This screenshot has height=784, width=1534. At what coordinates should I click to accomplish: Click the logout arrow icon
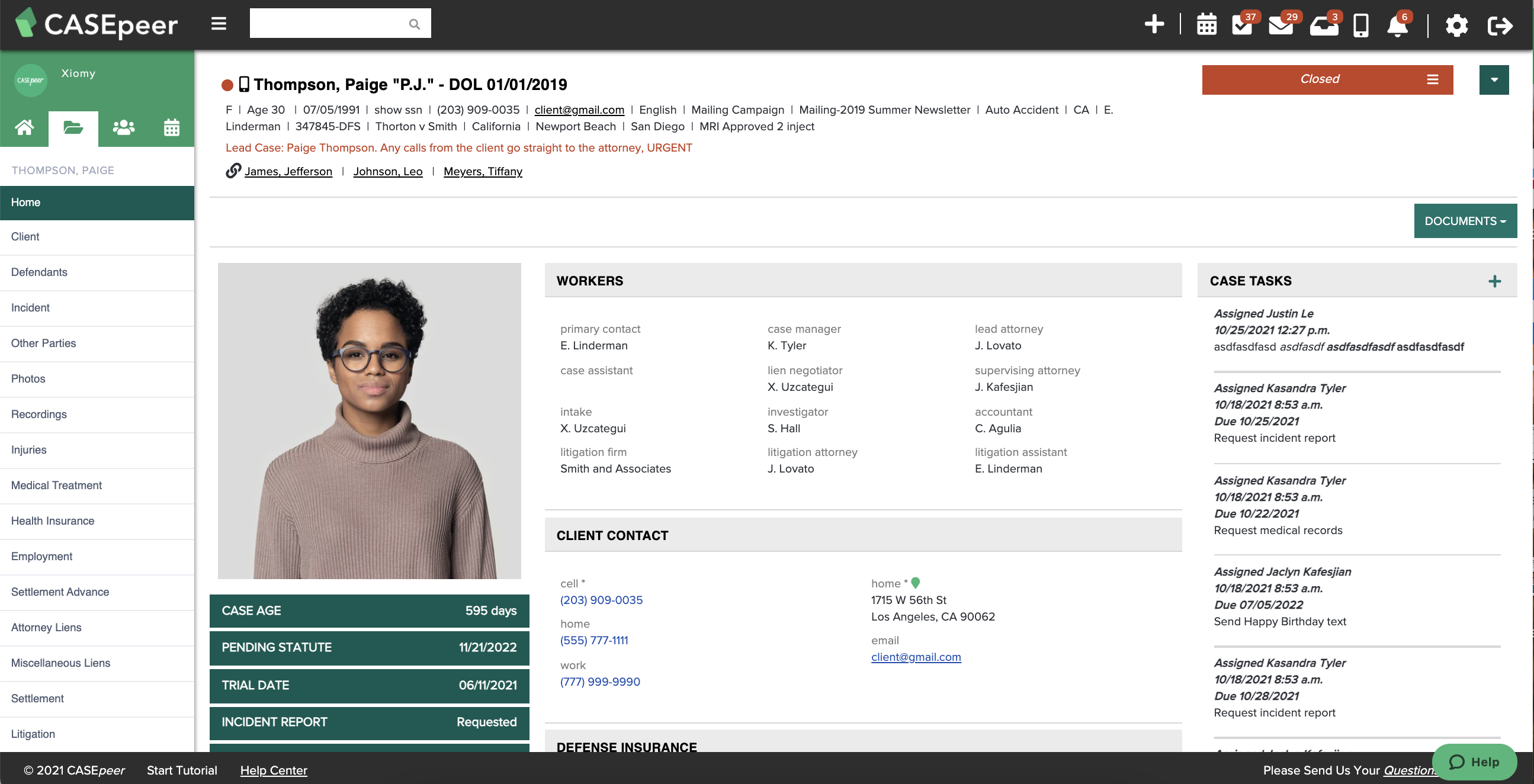[x=1500, y=25]
